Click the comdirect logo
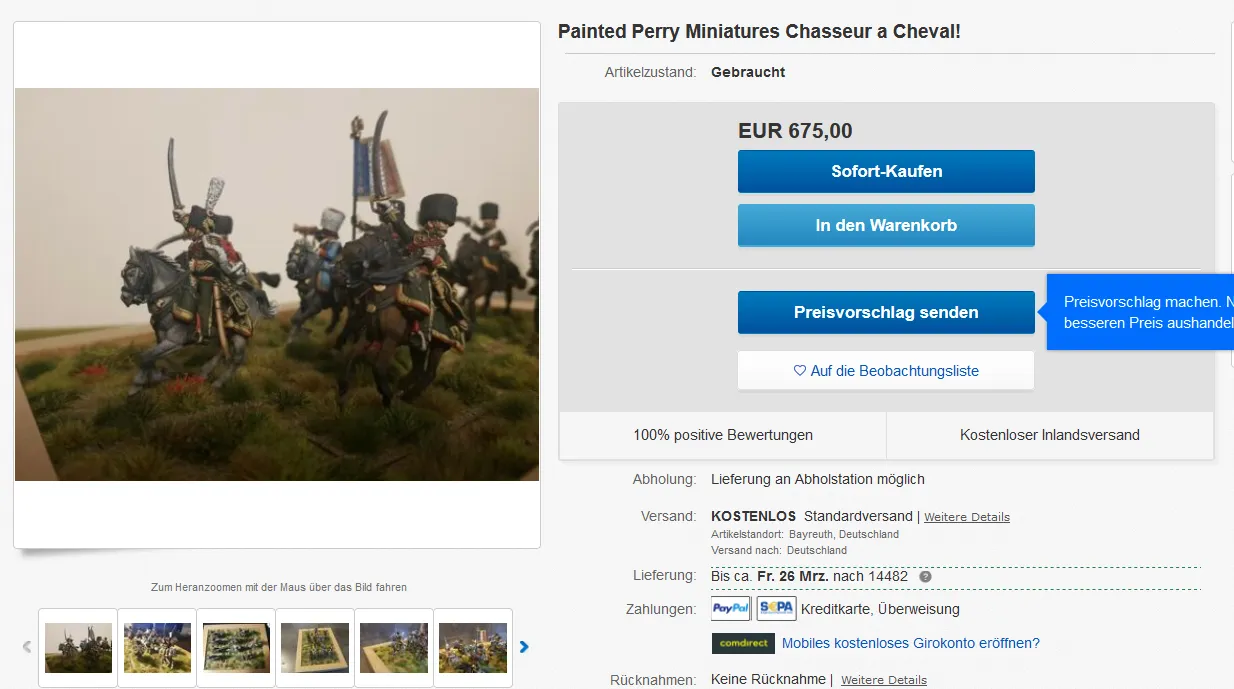 (743, 643)
